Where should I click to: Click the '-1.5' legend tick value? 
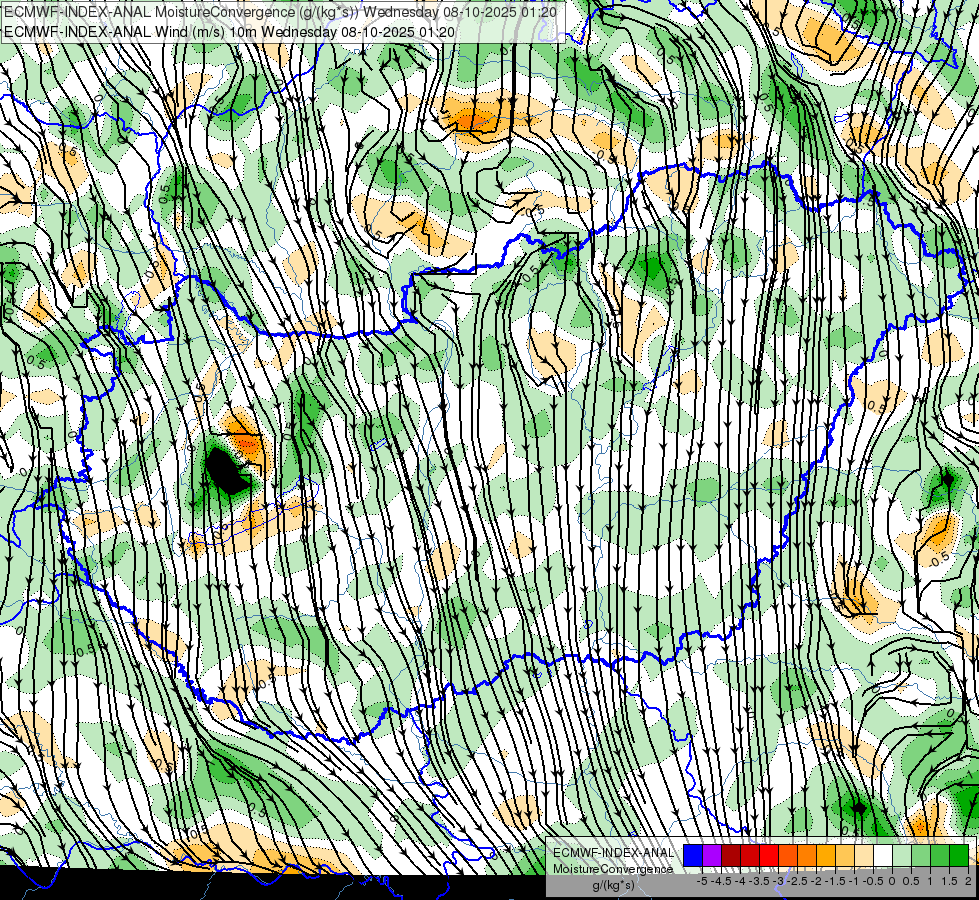tap(836, 881)
